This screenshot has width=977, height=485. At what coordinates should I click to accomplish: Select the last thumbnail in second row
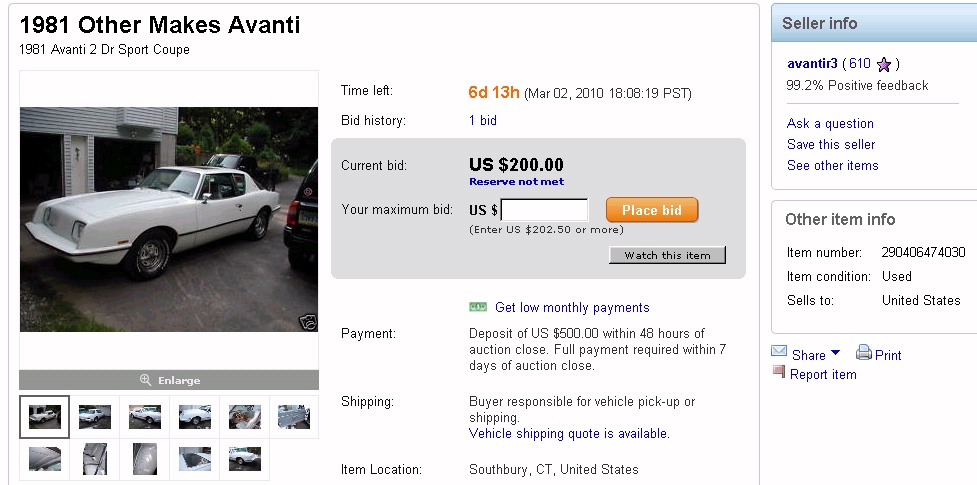click(244, 459)
